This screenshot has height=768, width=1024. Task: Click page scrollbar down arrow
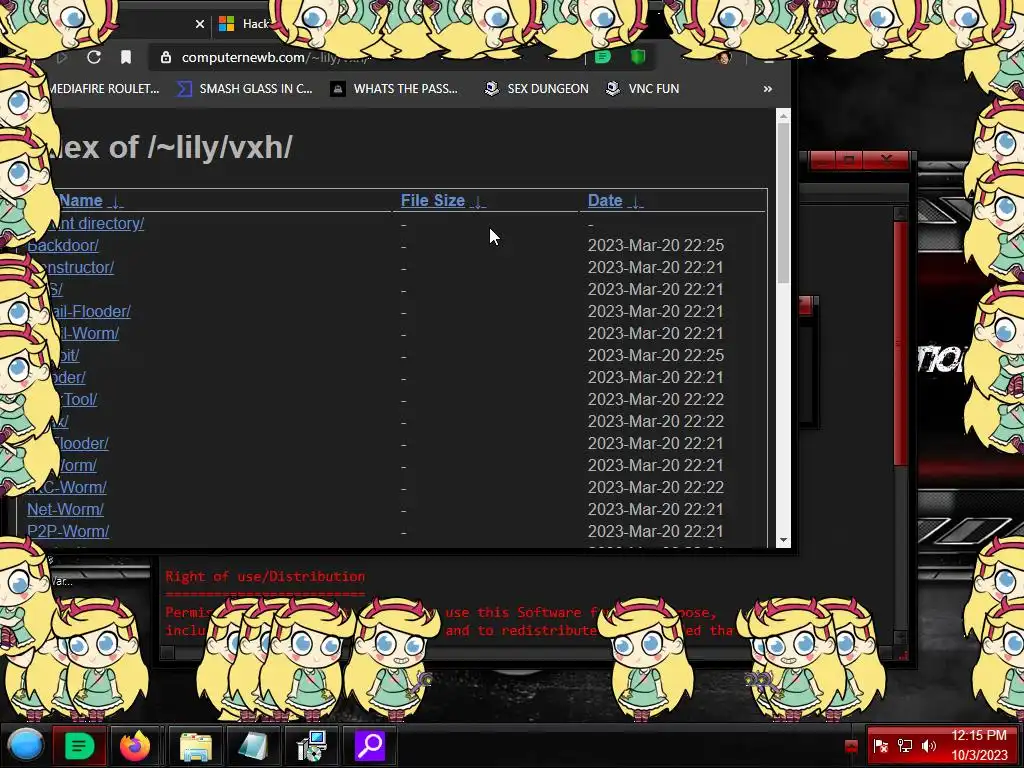coord(783,541)
